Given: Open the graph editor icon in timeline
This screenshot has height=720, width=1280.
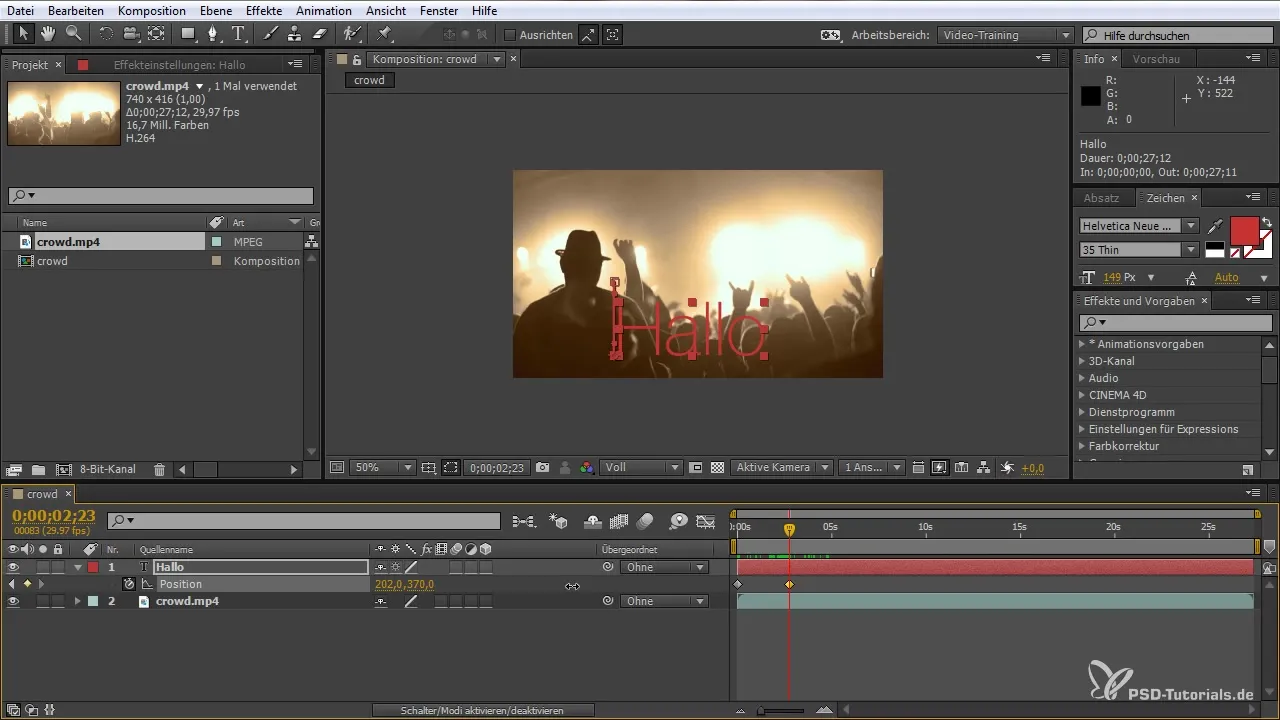Looking at the screenshot, I should tap(706, 521).
